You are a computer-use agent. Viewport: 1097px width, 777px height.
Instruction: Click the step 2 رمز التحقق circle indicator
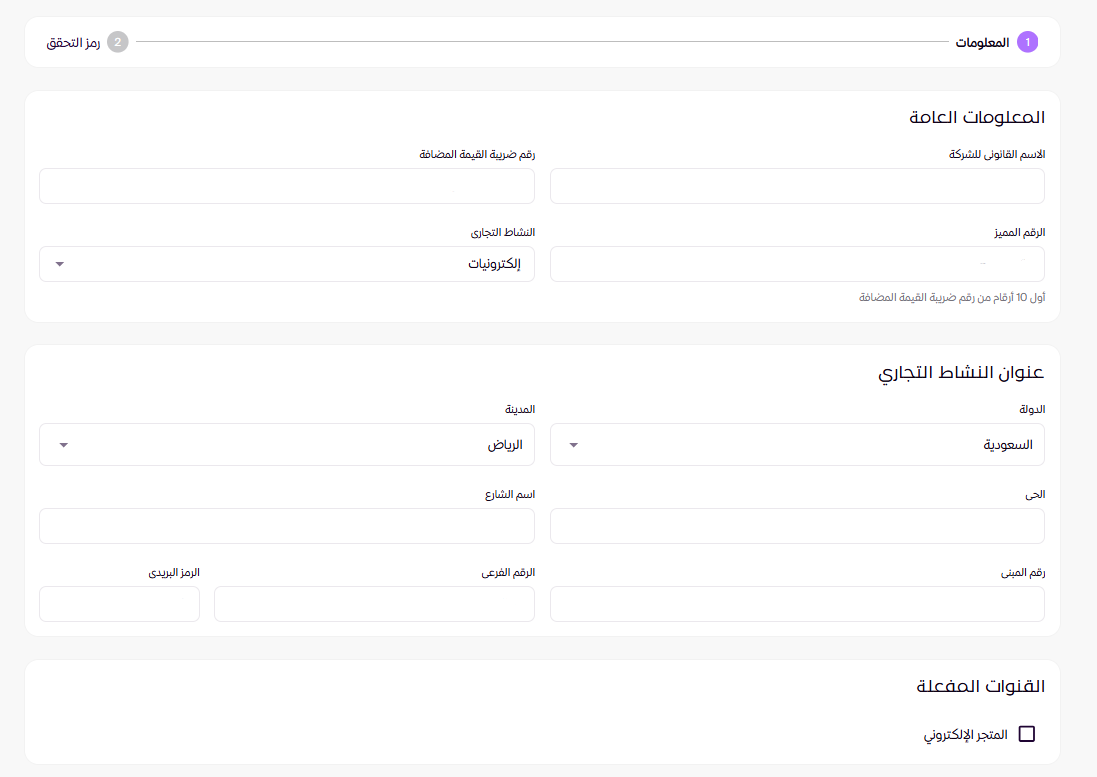(x=118, y=42)
